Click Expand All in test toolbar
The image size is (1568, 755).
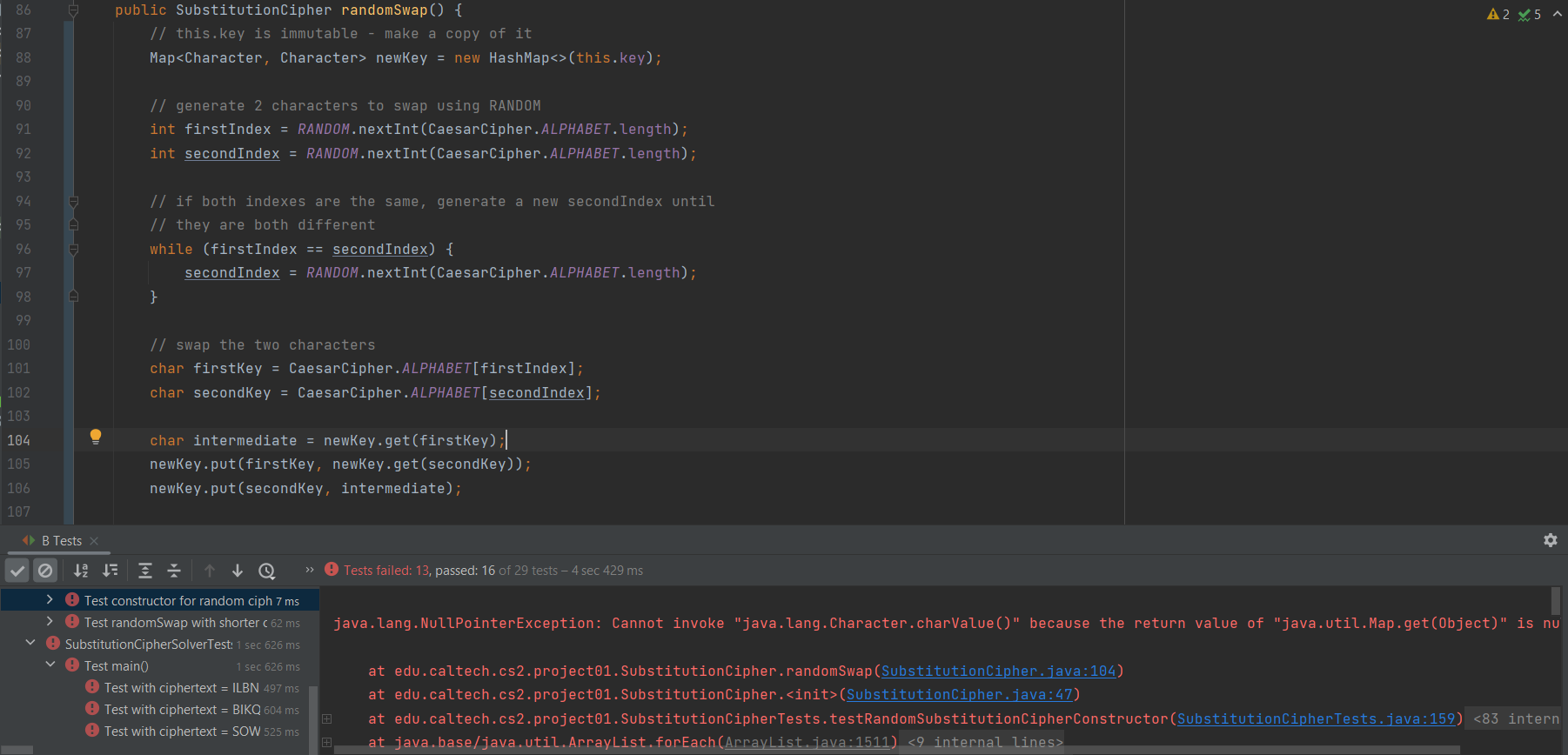coord(145,571)
